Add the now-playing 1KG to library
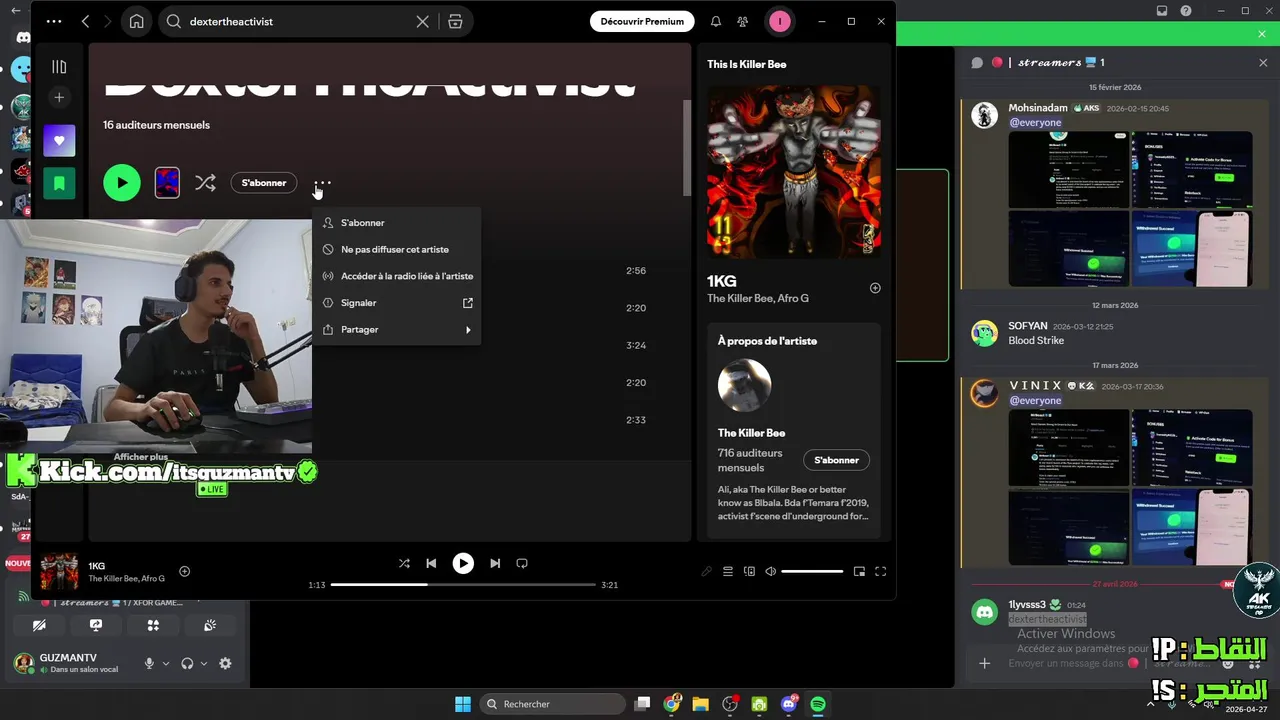The height and width of the screenshot is (720, 1280). tap(184, 571)
